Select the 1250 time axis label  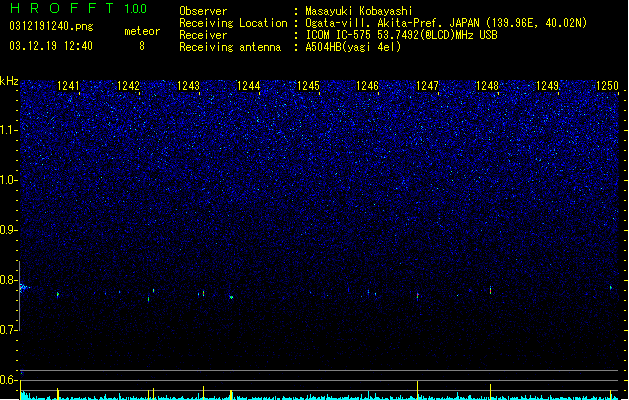[607, 86]
